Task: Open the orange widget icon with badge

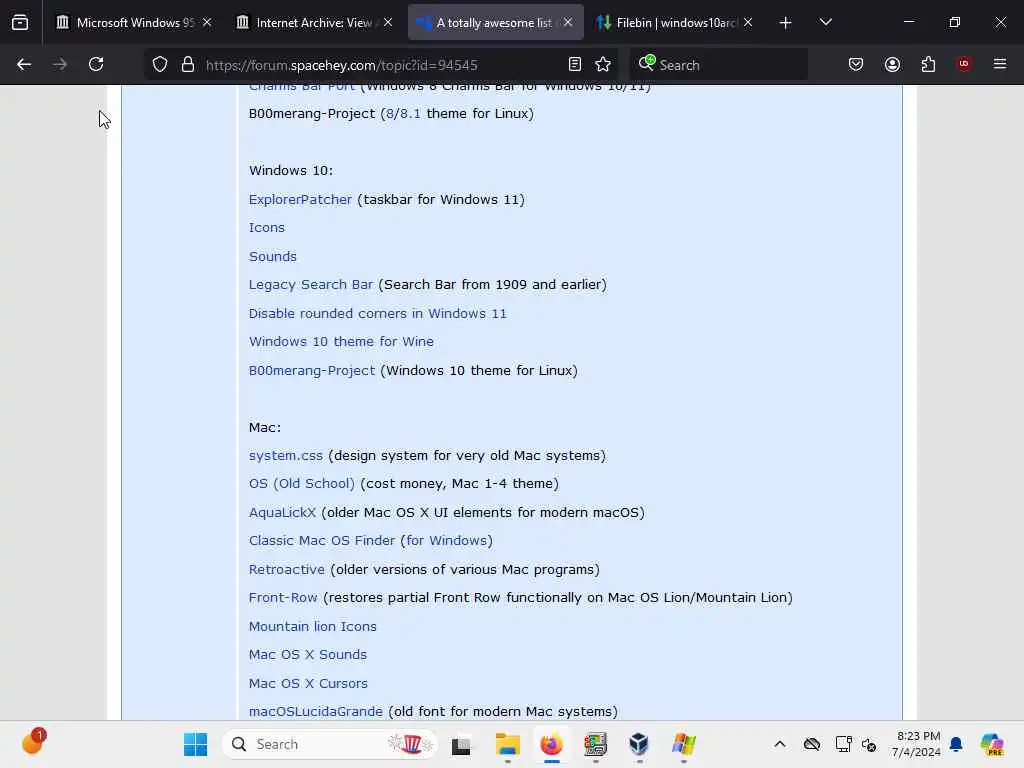Action: pos(33,742)
